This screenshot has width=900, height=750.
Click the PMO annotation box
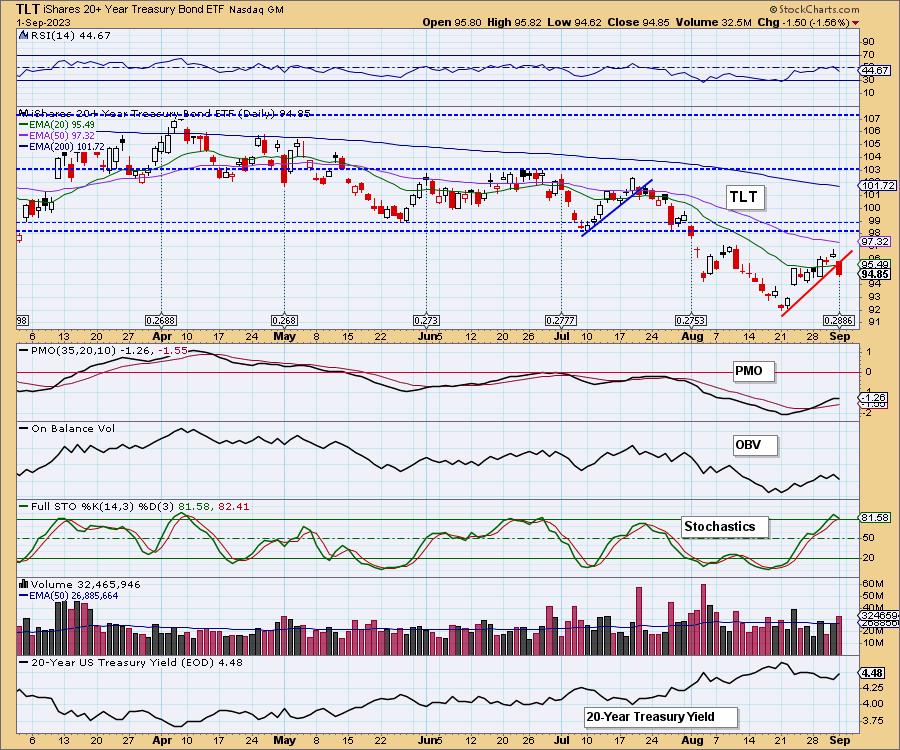pos(754,371)
